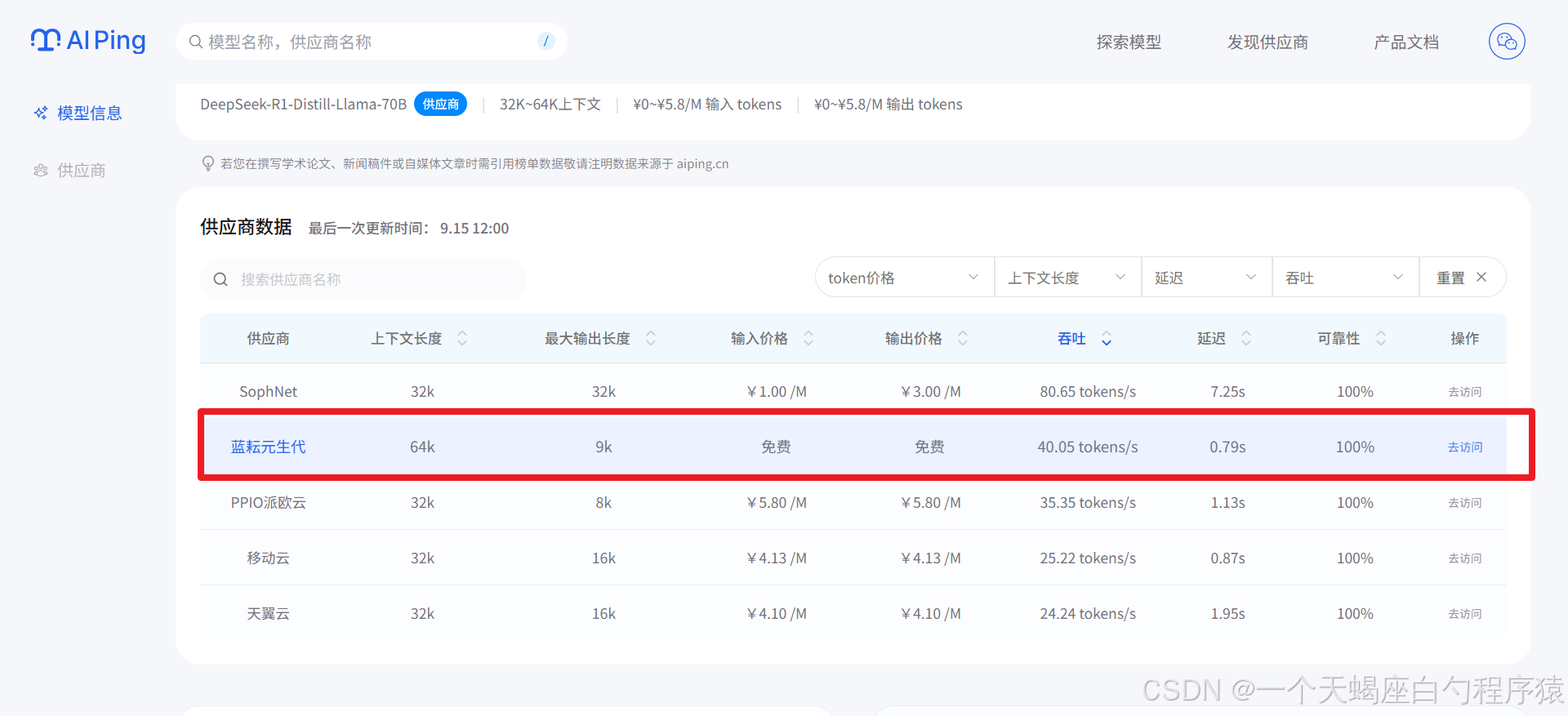Click 去访问 for 天翼云
The width and height of the screenshot is (1568, 716).
tap(1465, 614)
